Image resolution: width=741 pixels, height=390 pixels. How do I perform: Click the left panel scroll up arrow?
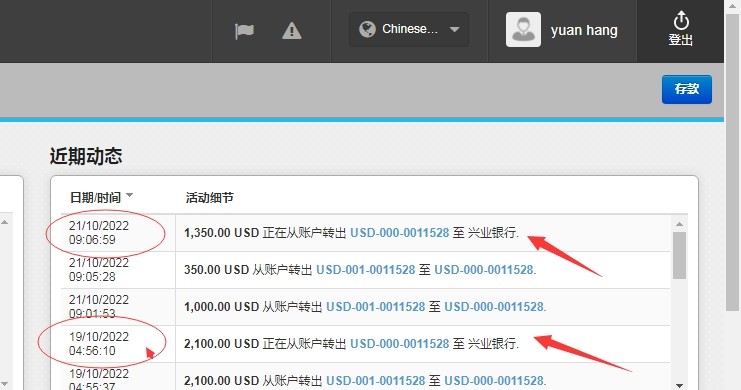point(4,222)
